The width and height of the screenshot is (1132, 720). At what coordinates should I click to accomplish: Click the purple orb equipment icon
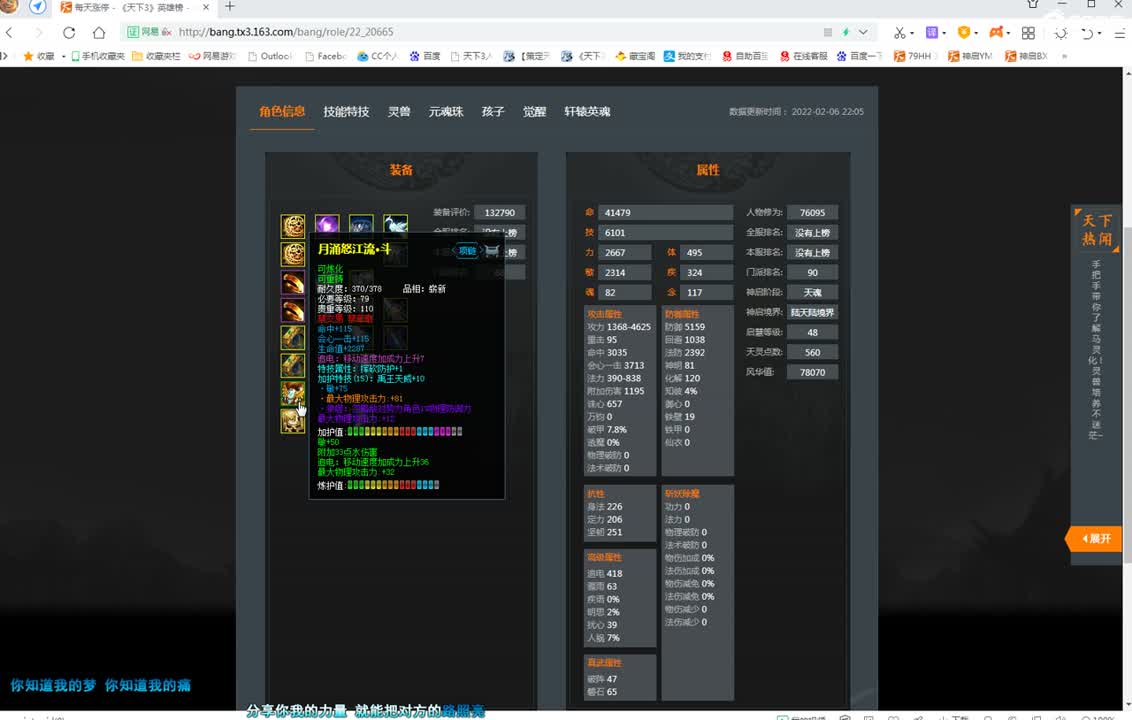[327, 226]
